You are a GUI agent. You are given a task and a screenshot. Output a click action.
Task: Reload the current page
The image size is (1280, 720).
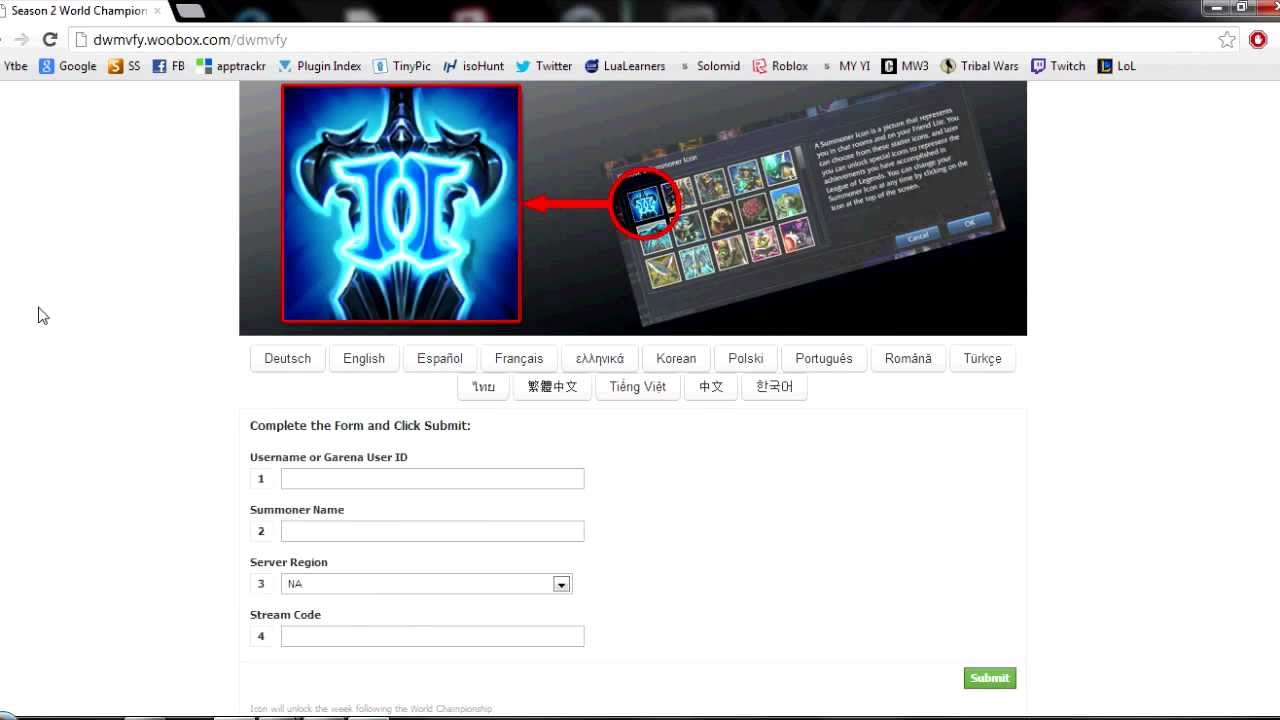[x=49, y=39]
